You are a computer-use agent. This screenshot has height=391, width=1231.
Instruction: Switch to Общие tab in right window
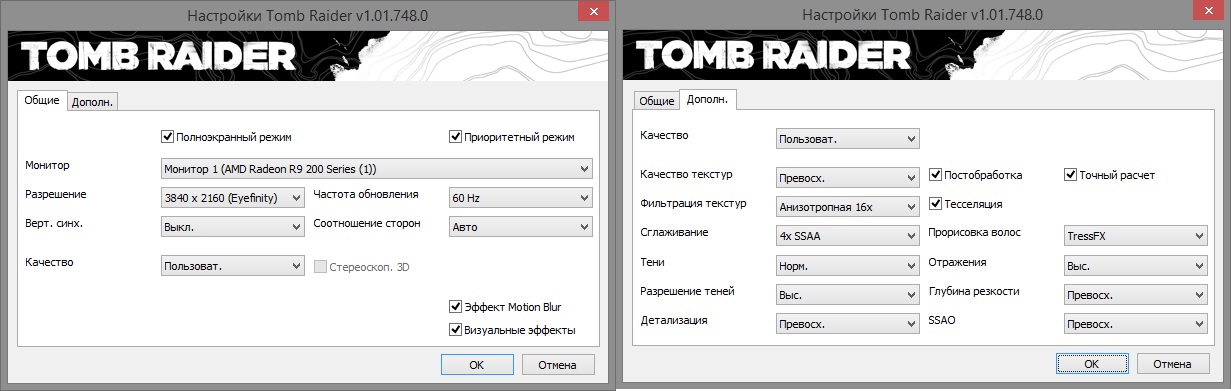[657, 101]
